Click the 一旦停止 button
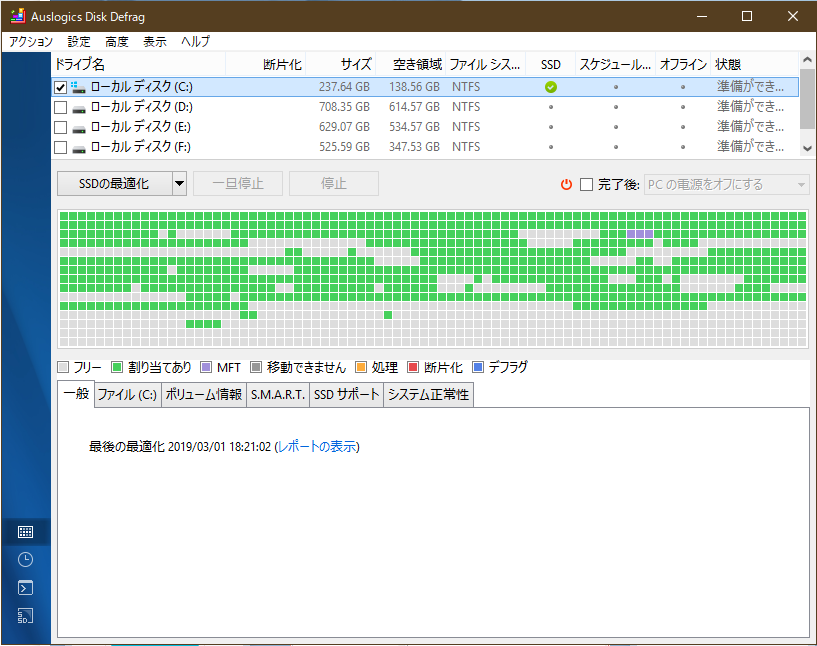The height and width of the screenshot is (646, 817). pos(238,183)
